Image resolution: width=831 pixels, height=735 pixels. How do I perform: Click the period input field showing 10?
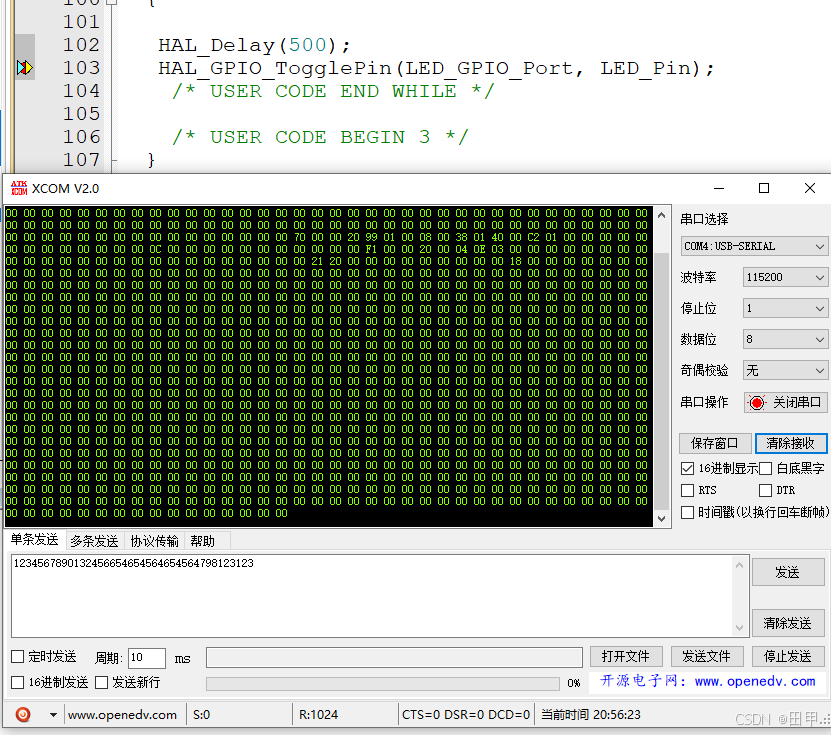pos(147,658)
